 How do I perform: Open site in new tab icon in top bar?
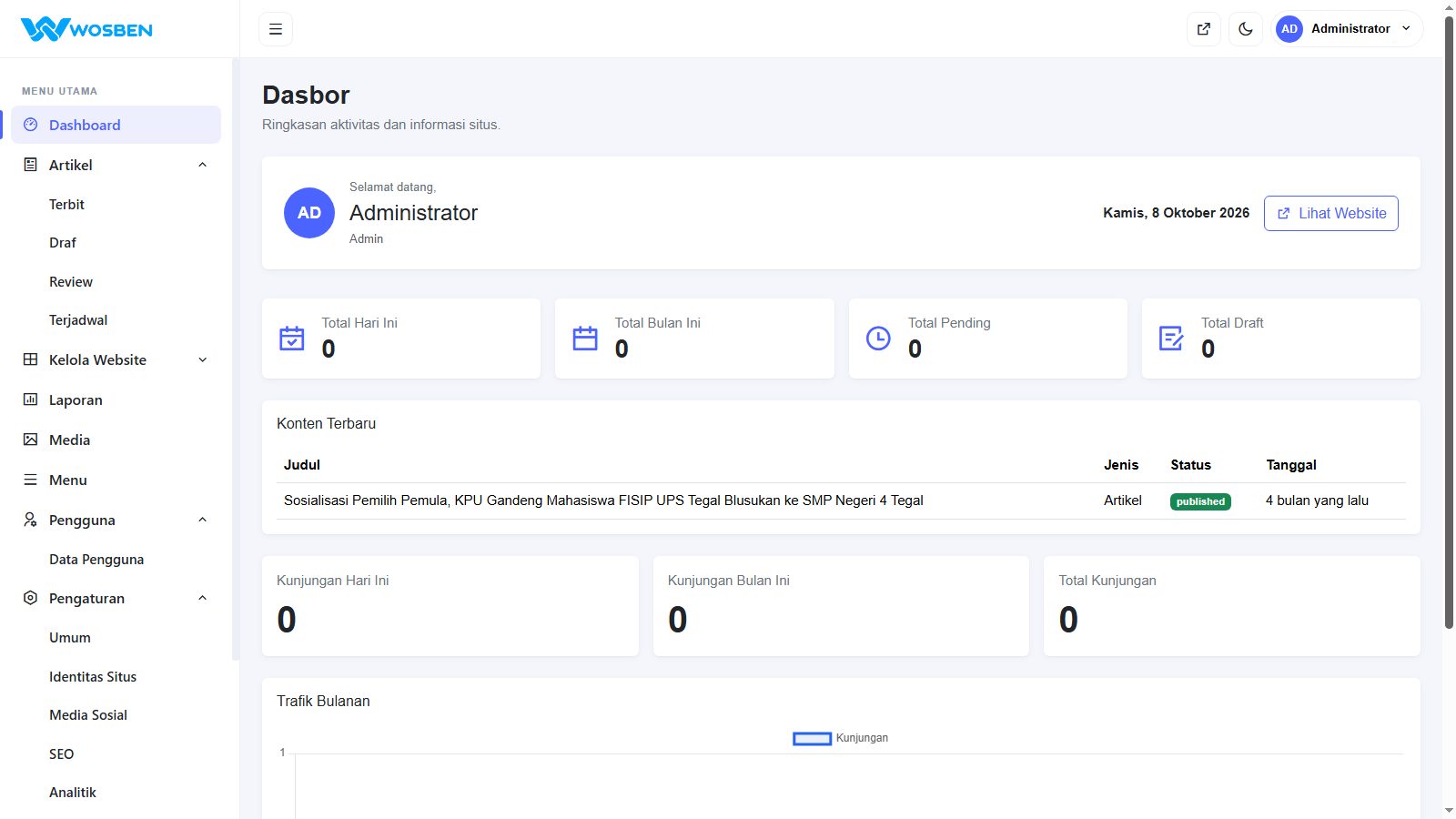[x=1204, y=29]
